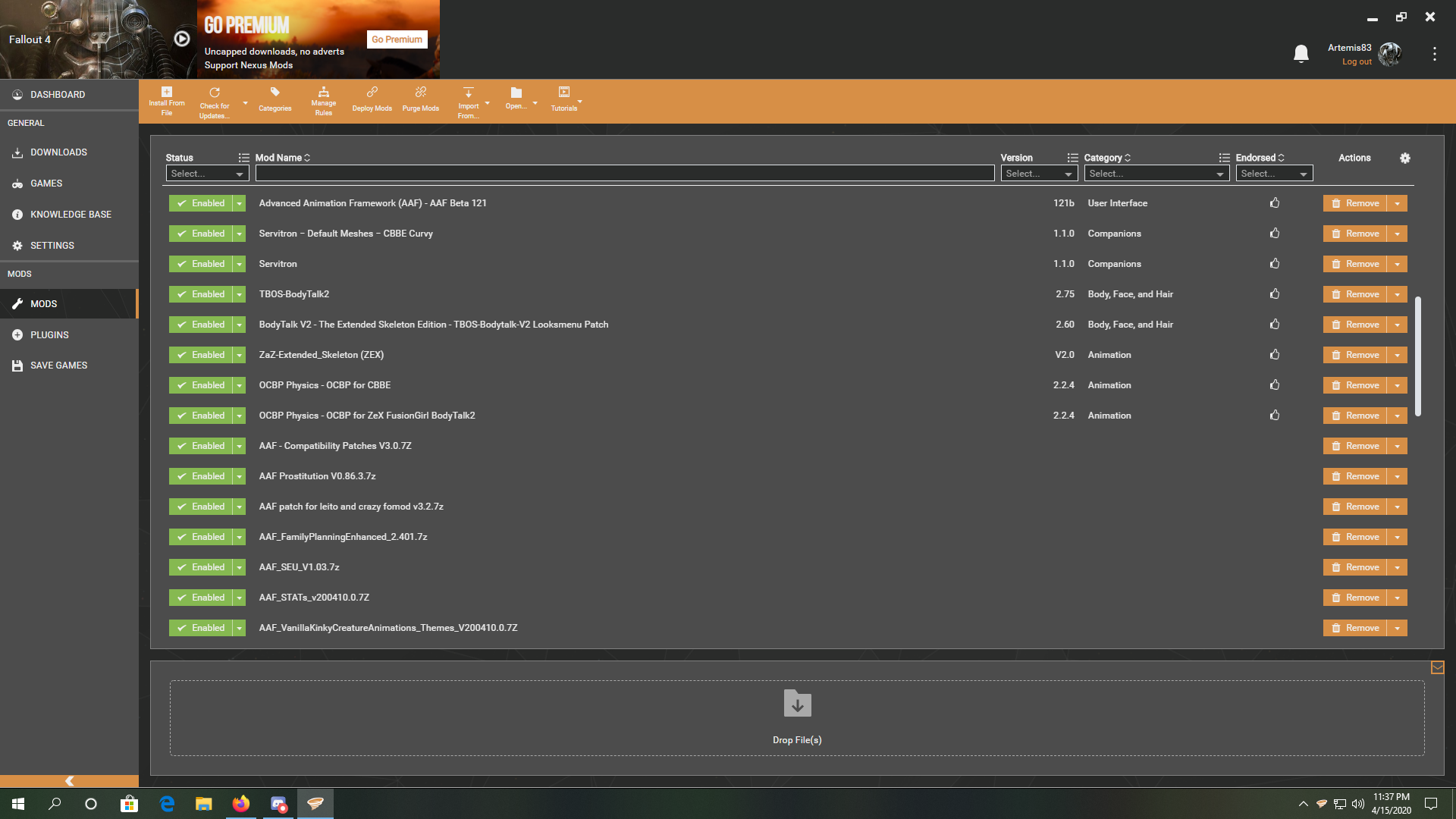Sort the list by Mod Name header
This screenshot has width=1456, height=819.
[x=282, y=158]
